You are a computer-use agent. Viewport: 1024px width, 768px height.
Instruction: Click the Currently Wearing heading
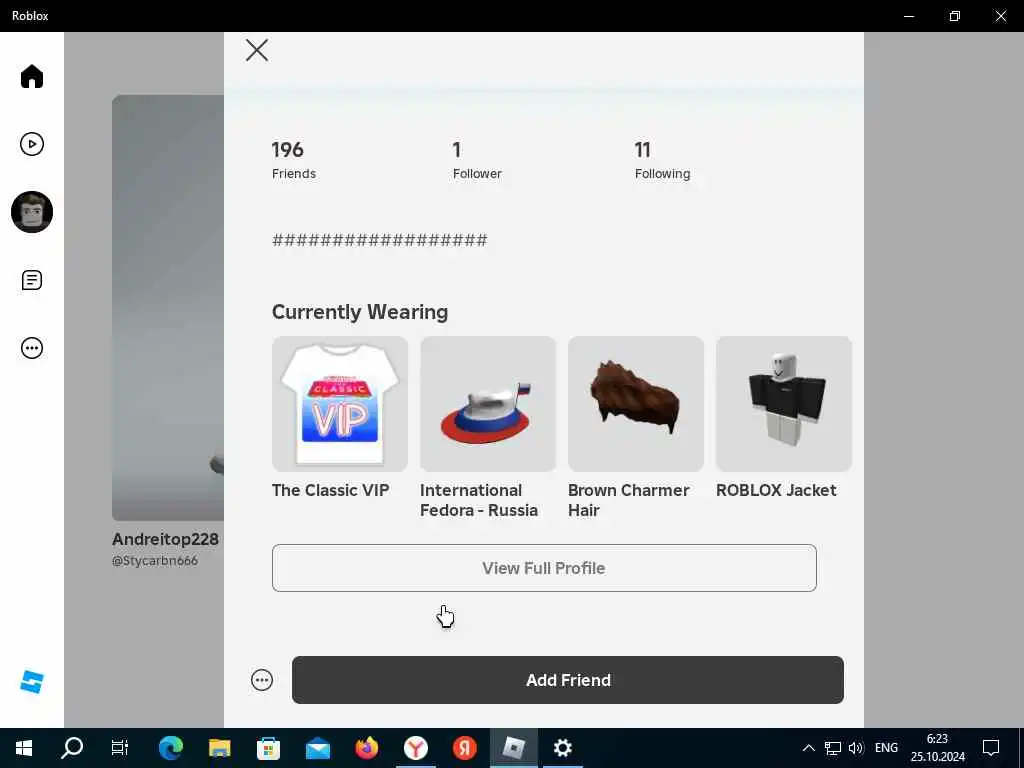360,312
